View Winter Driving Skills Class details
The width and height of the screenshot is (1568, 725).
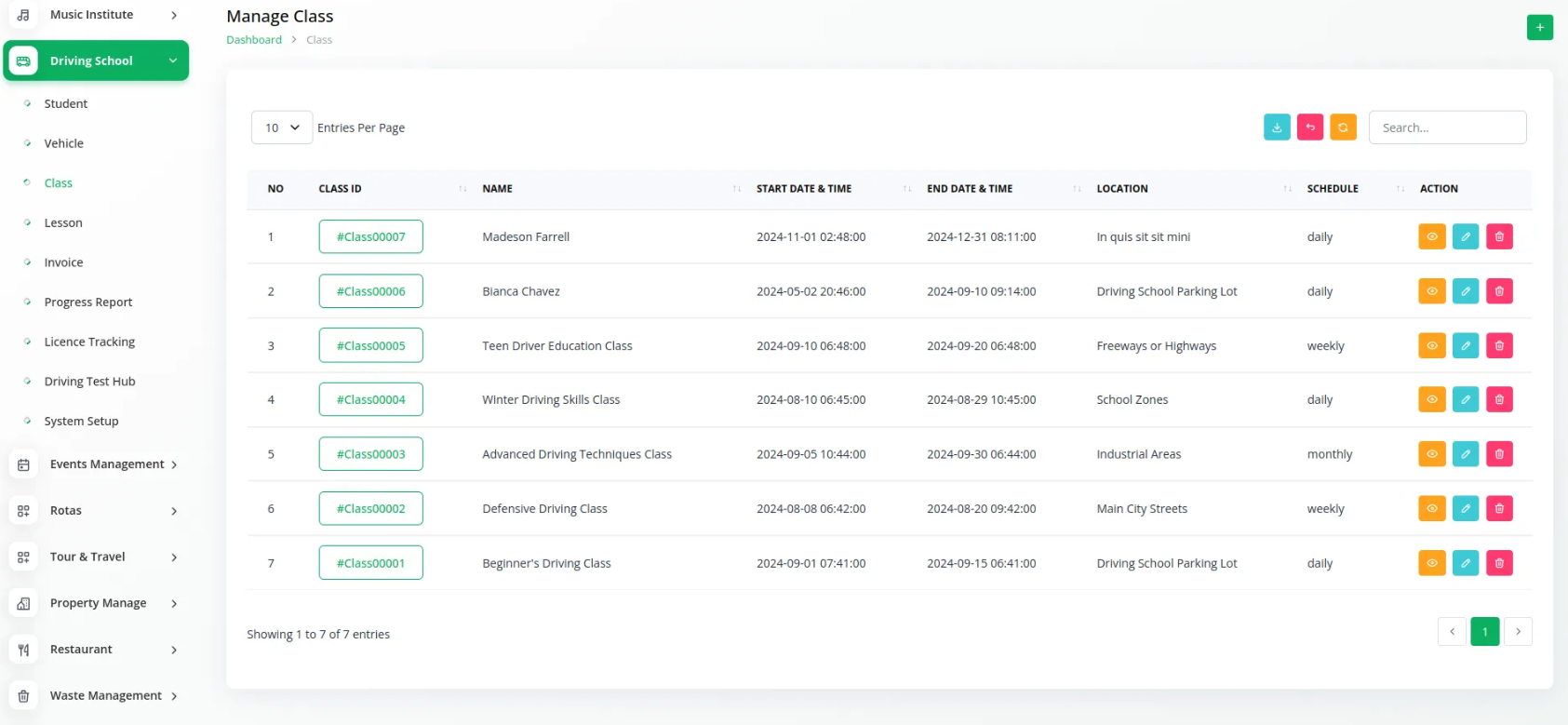tap(1431, 399)
